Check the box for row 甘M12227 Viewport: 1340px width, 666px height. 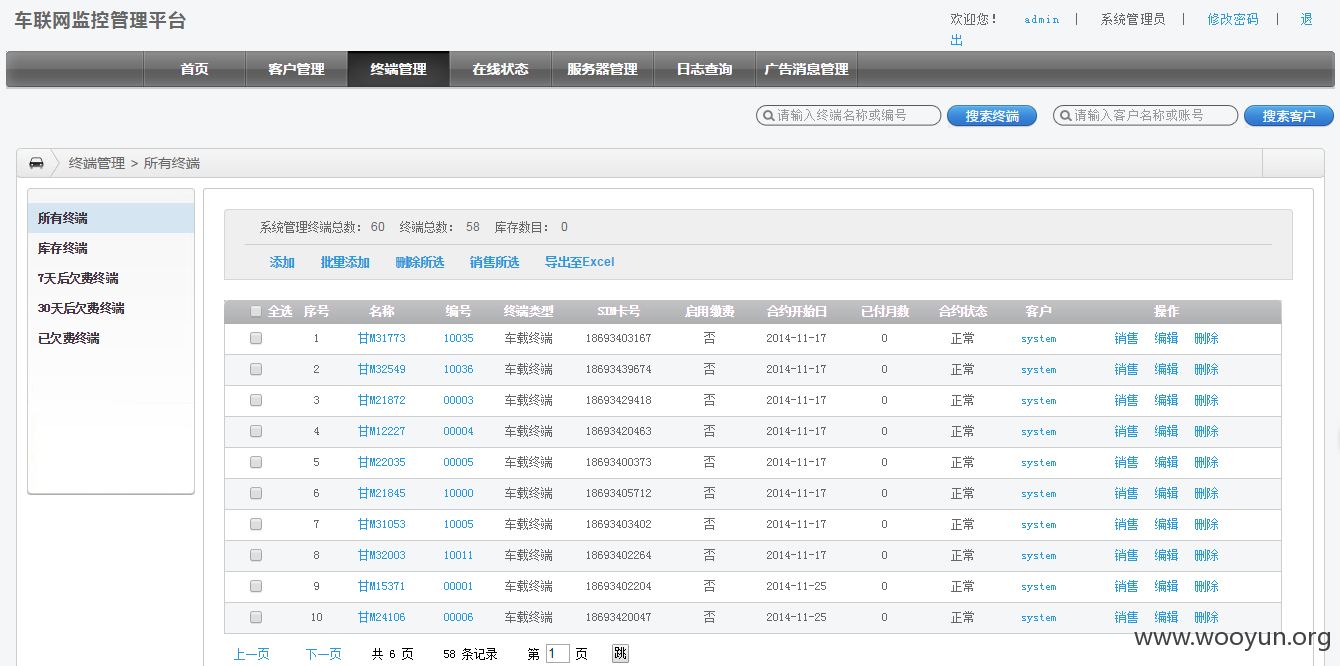256,431
